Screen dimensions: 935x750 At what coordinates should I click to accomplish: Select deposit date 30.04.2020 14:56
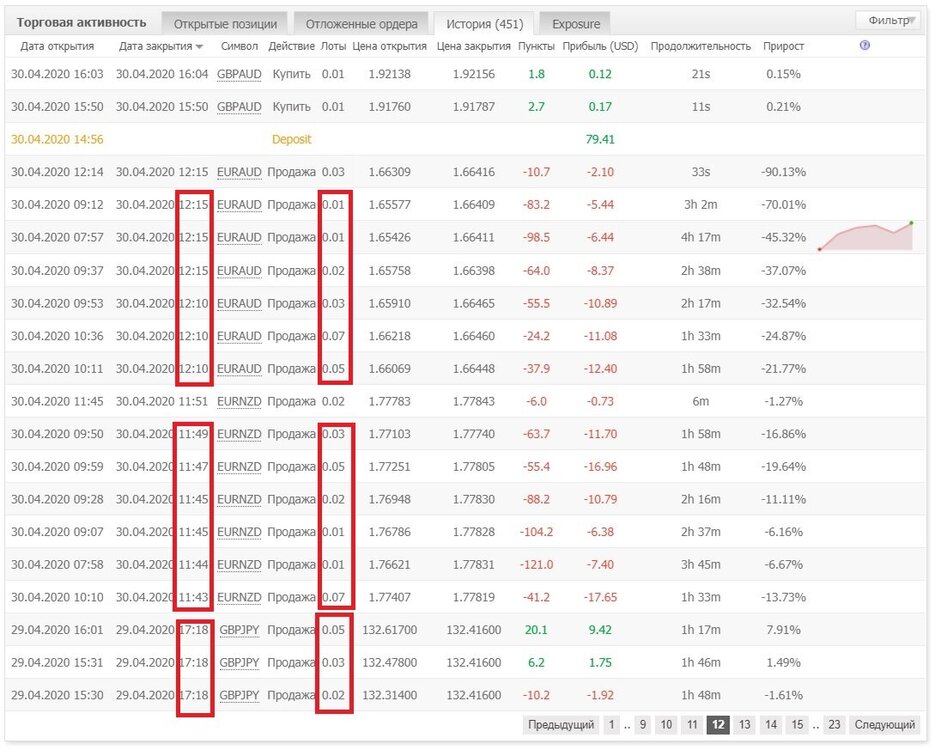pos(57,140)
